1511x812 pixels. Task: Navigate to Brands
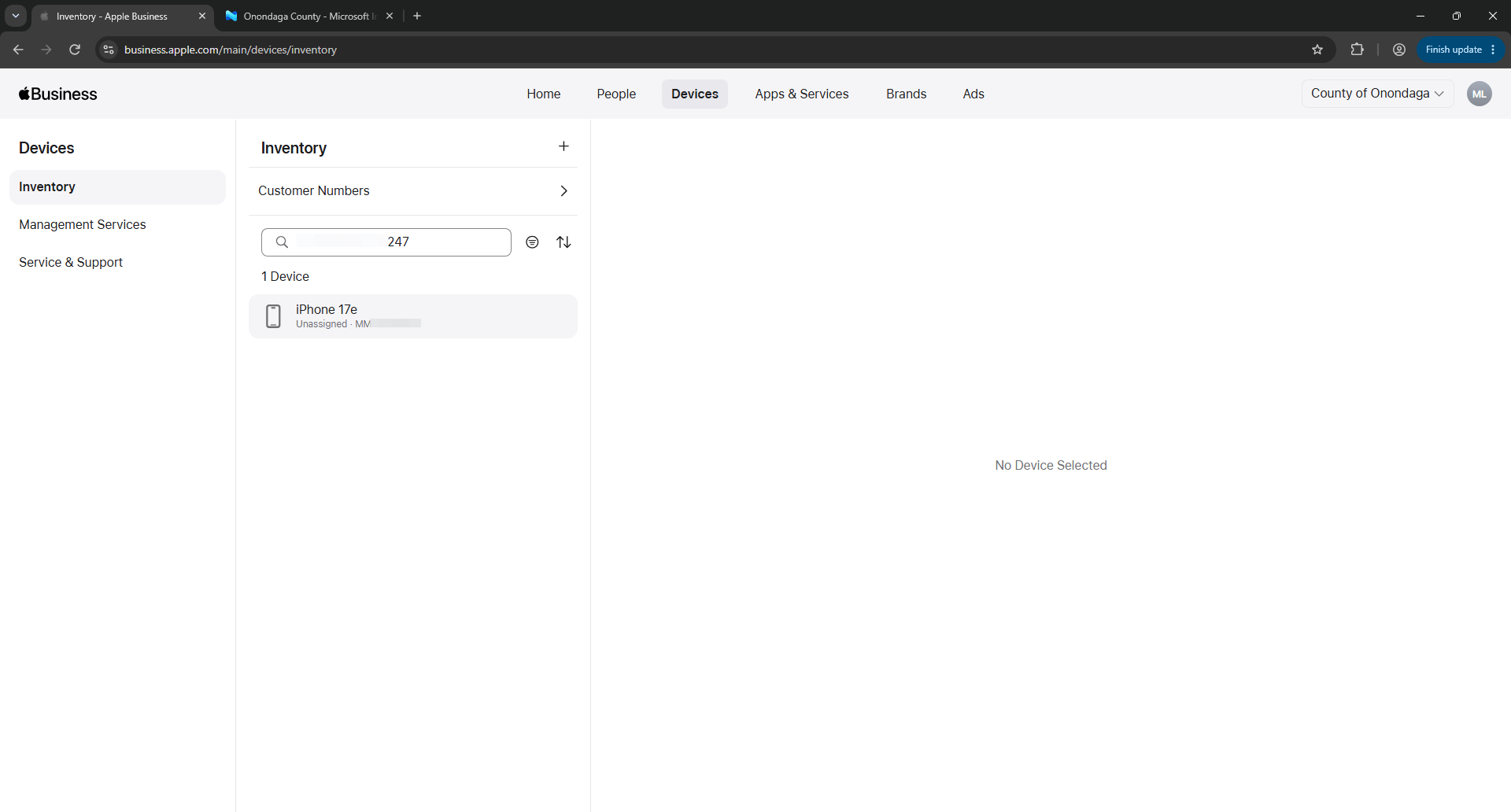click(x=907, y=94)
